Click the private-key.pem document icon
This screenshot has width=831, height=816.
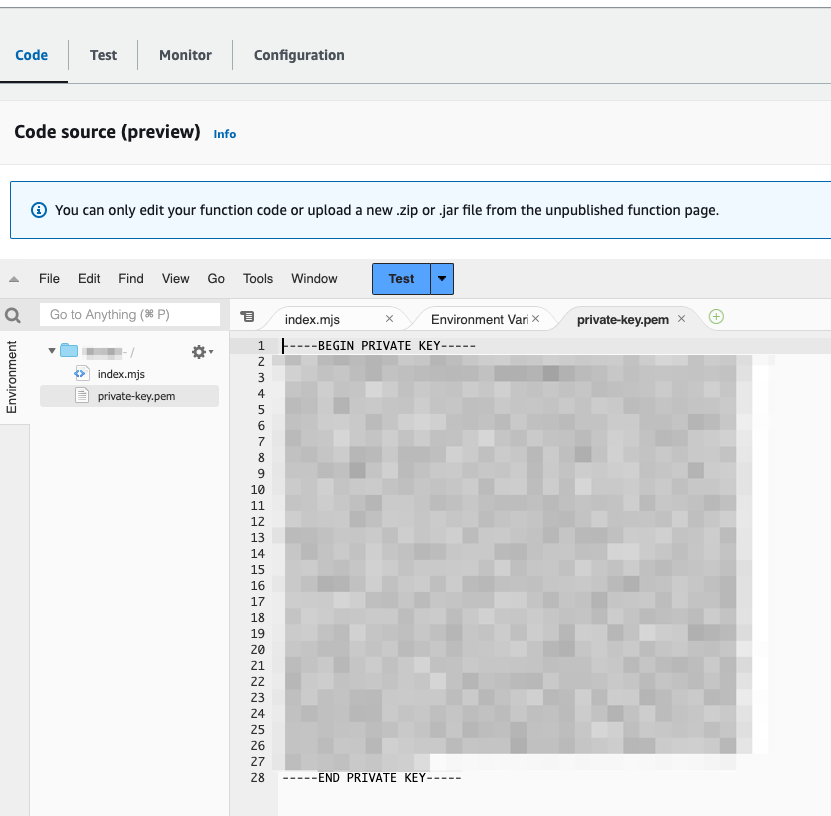point(82,395)
